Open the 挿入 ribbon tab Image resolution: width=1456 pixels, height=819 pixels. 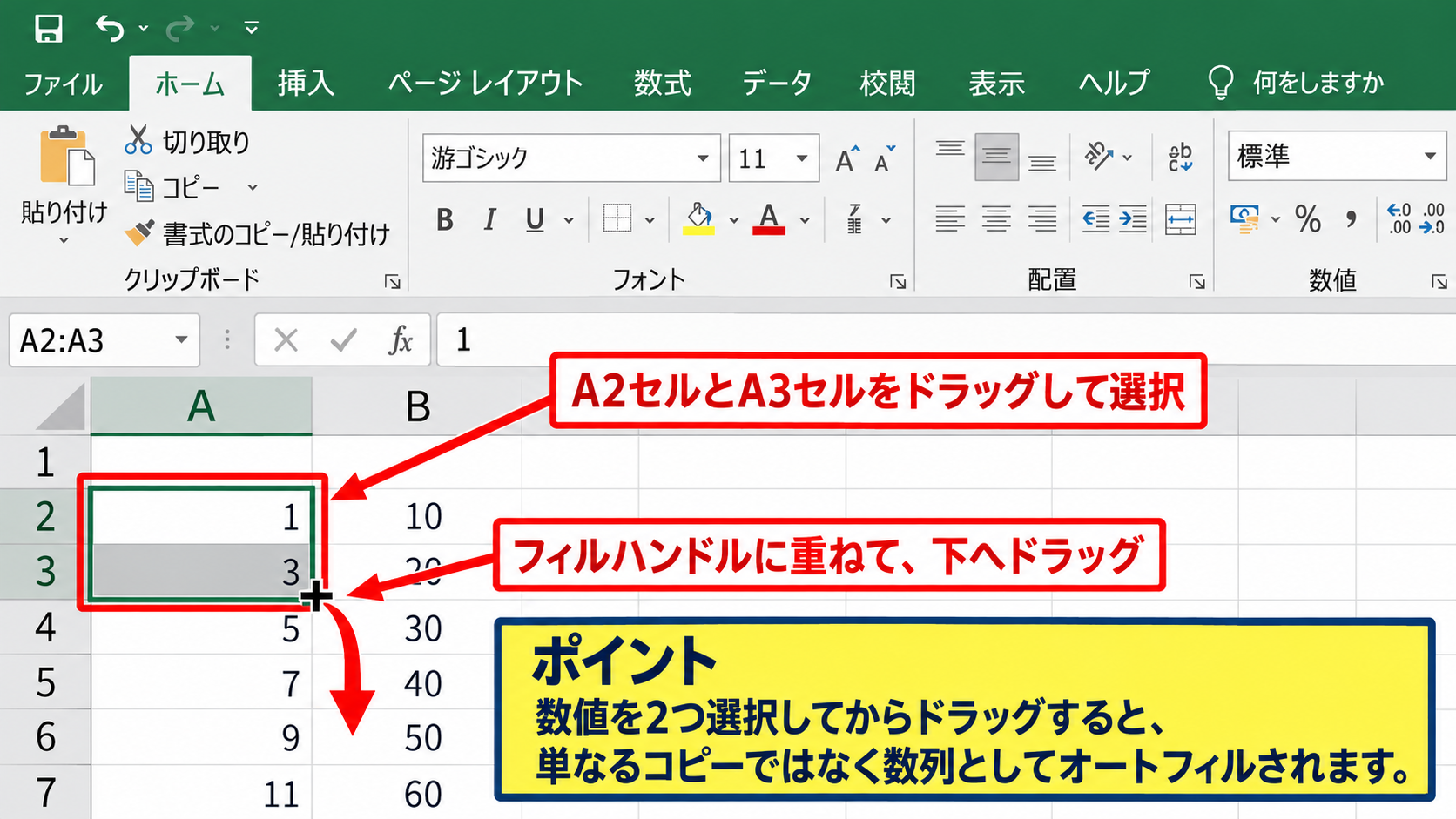(x=306, y=84)
